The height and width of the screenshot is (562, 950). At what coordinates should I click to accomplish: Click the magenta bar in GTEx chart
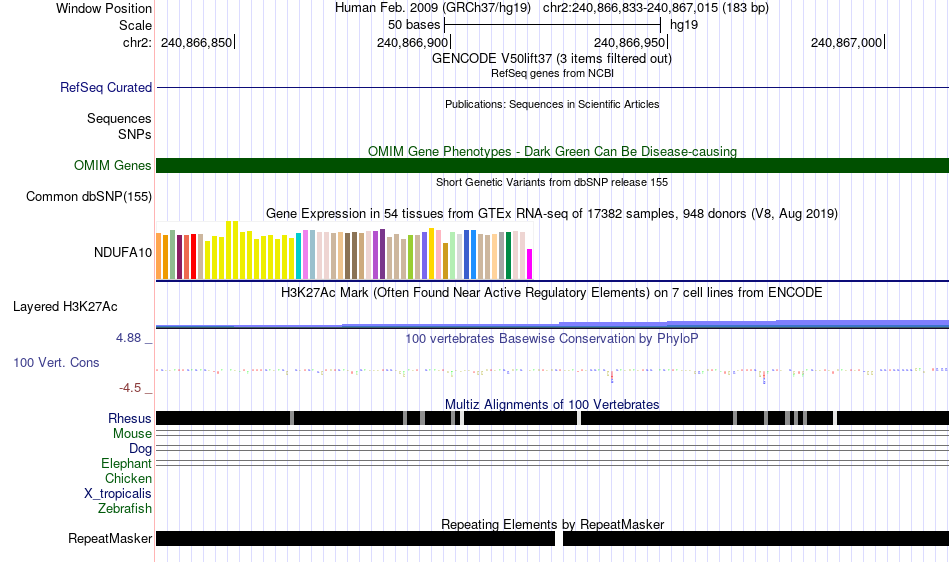pos(530,264)
